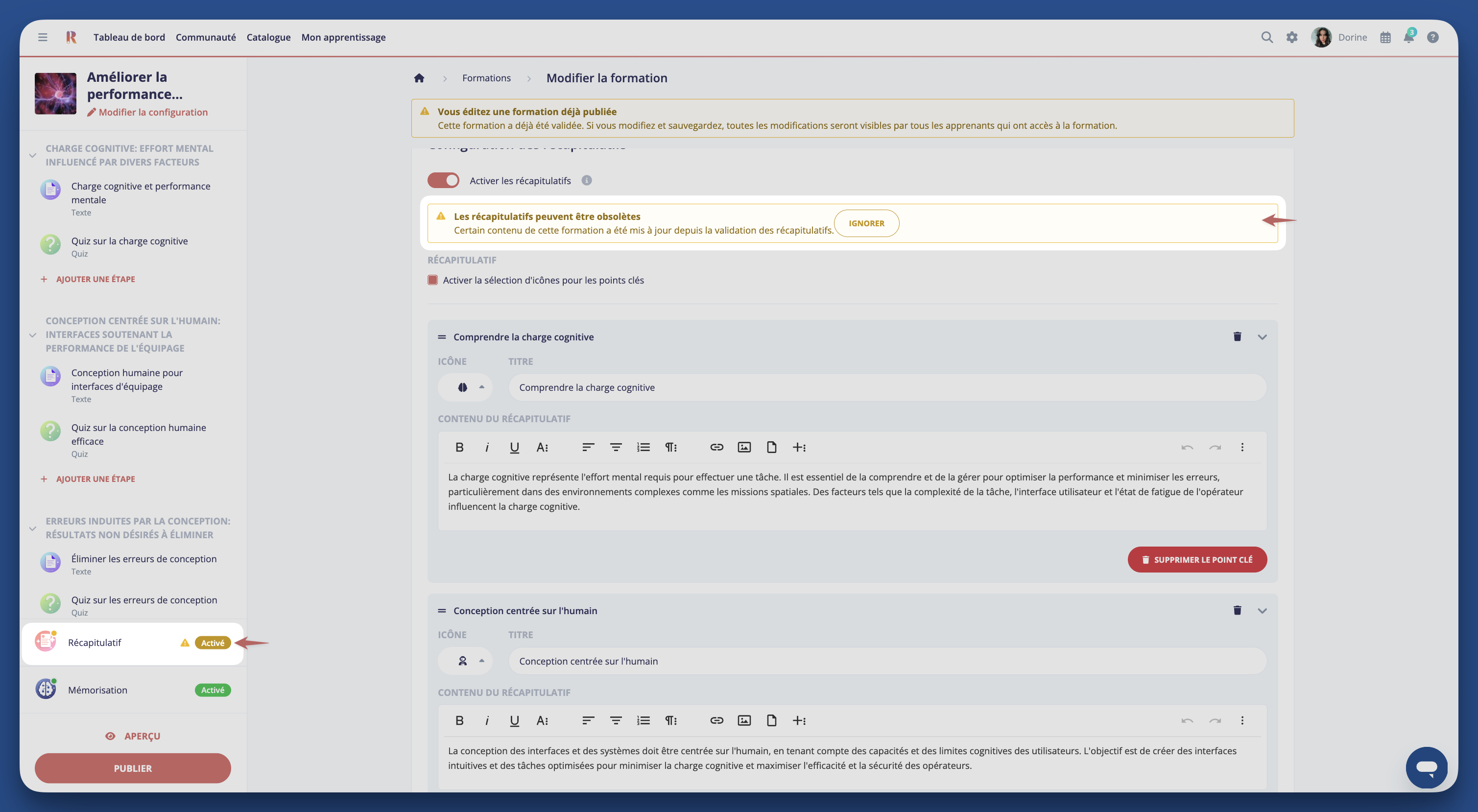This screenshot has width=1478, height=812.
Task: Open the chat support bubble
Action: point(1426,767)
